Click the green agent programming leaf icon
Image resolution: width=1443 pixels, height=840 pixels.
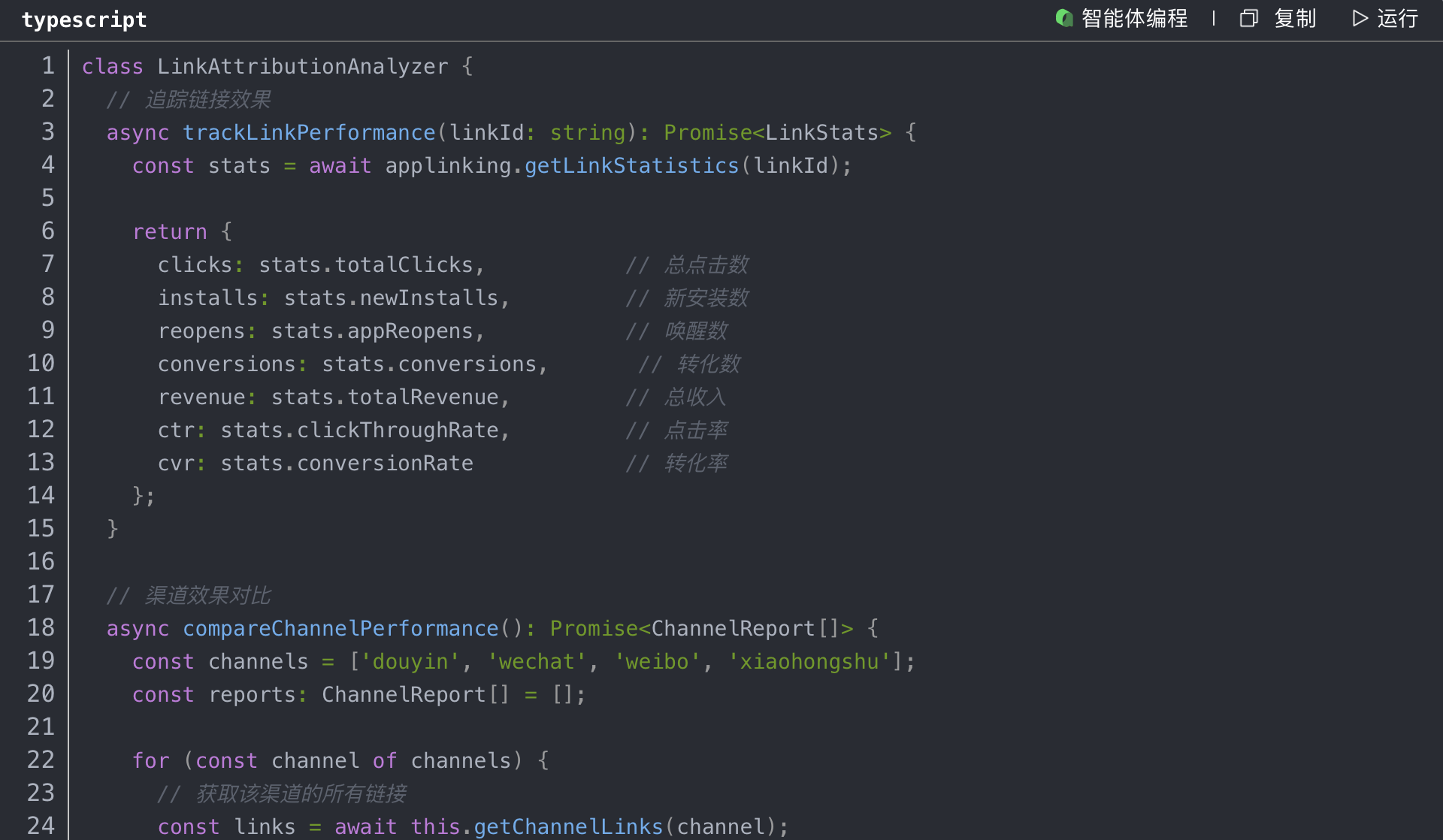coord(1063,18)
